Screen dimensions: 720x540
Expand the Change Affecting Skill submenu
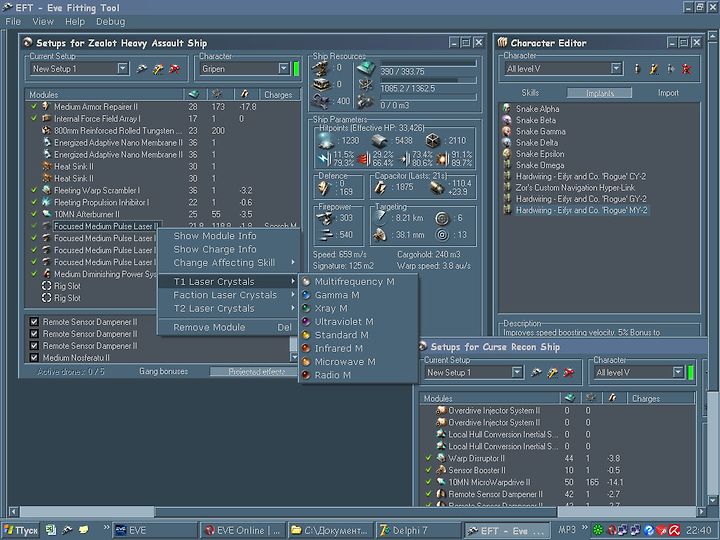229,263
